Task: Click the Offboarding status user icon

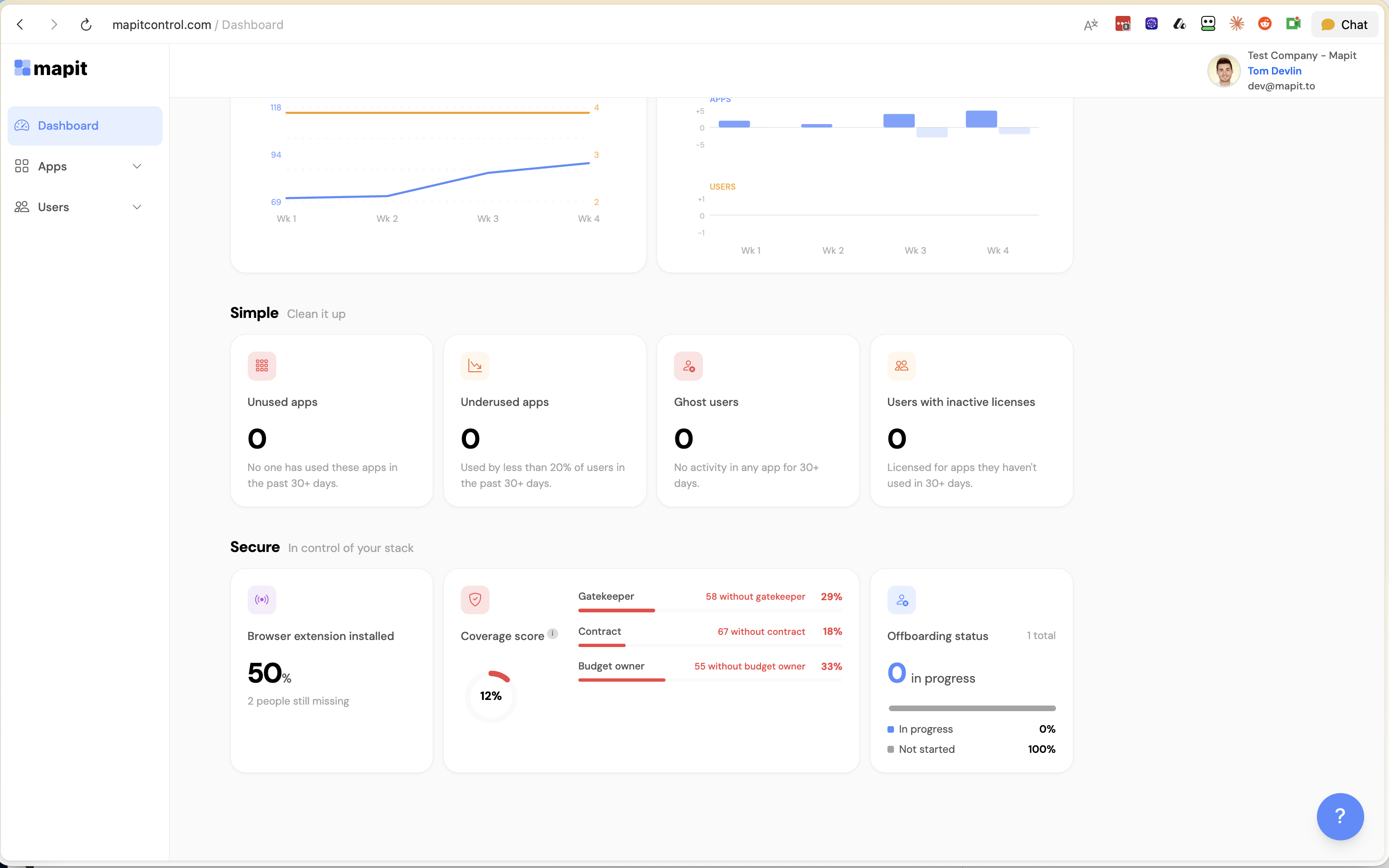Action: [901, 600]
